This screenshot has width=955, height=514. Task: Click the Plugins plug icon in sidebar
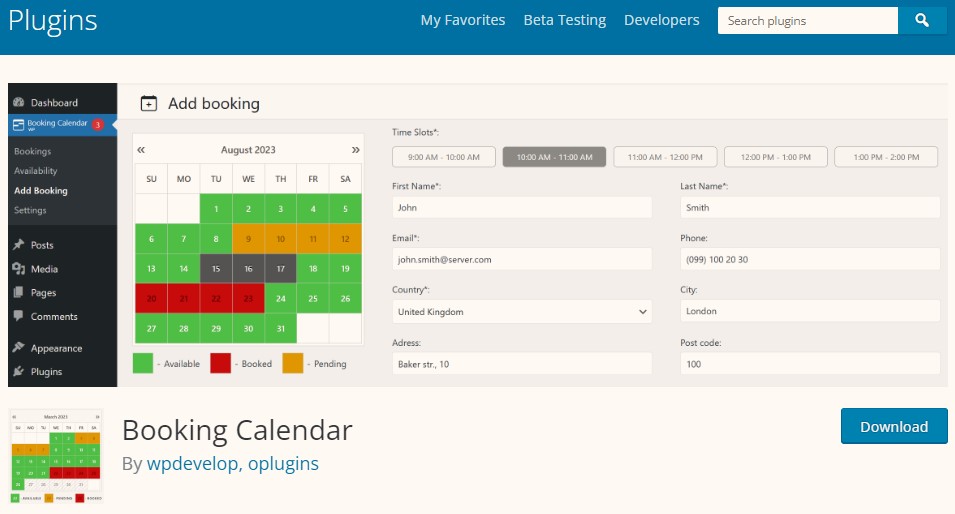point(19,371)
